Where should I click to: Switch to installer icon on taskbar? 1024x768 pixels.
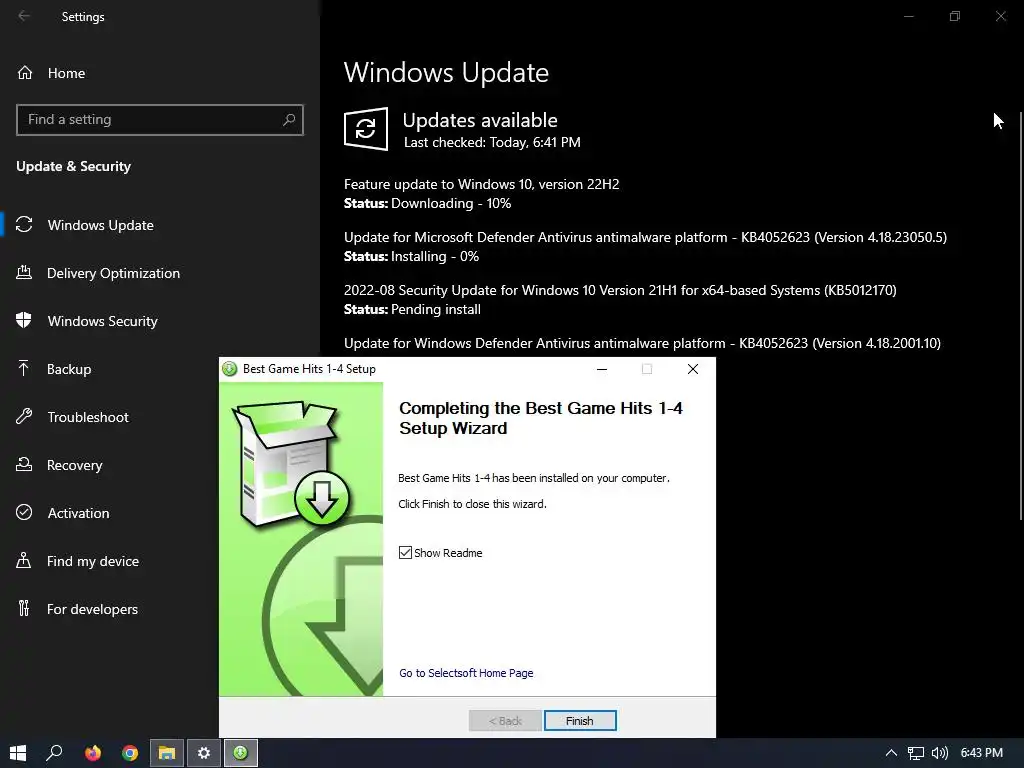[x=241, y=753]
